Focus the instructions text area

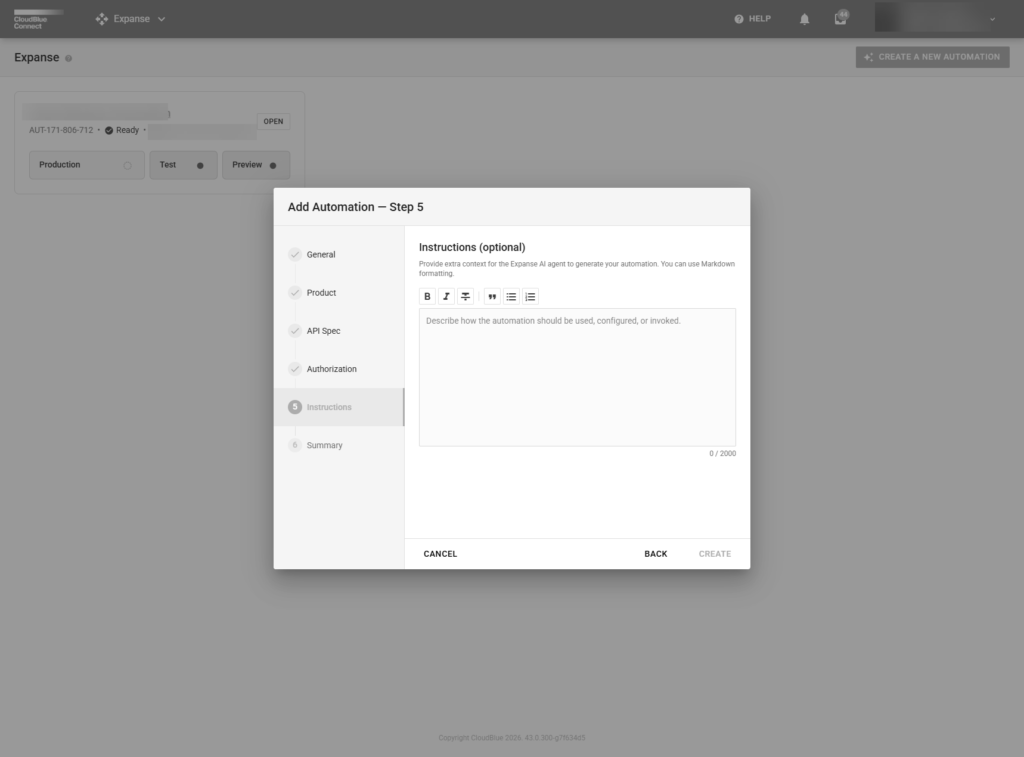click(577, 378)
